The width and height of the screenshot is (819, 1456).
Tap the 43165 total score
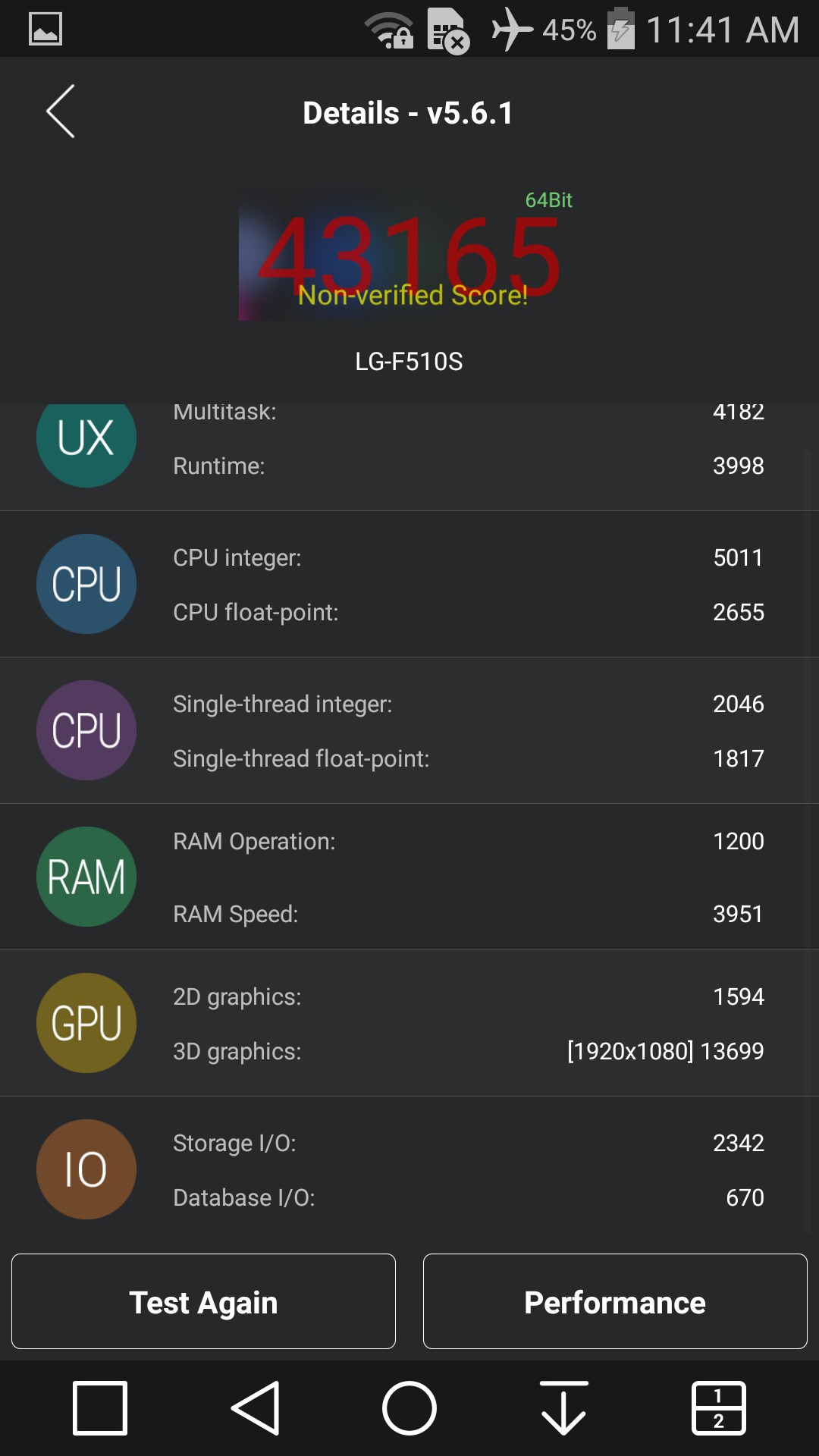(x=409, y=258)
